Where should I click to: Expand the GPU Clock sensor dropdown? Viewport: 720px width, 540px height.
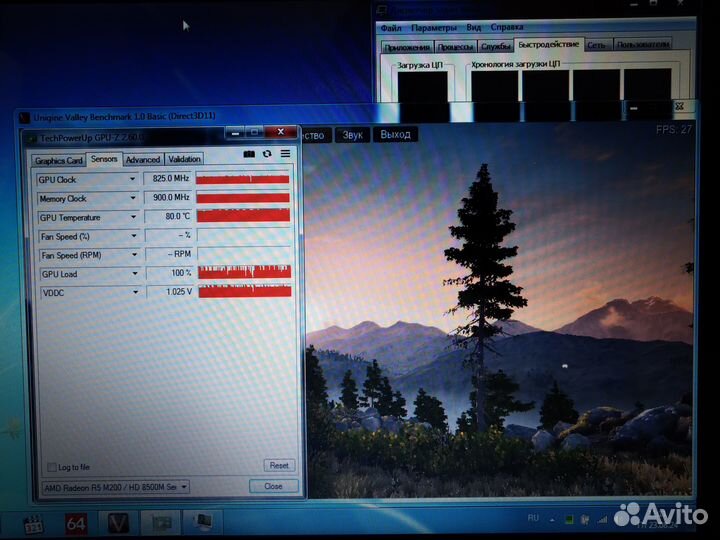click(x=133, y=180)
